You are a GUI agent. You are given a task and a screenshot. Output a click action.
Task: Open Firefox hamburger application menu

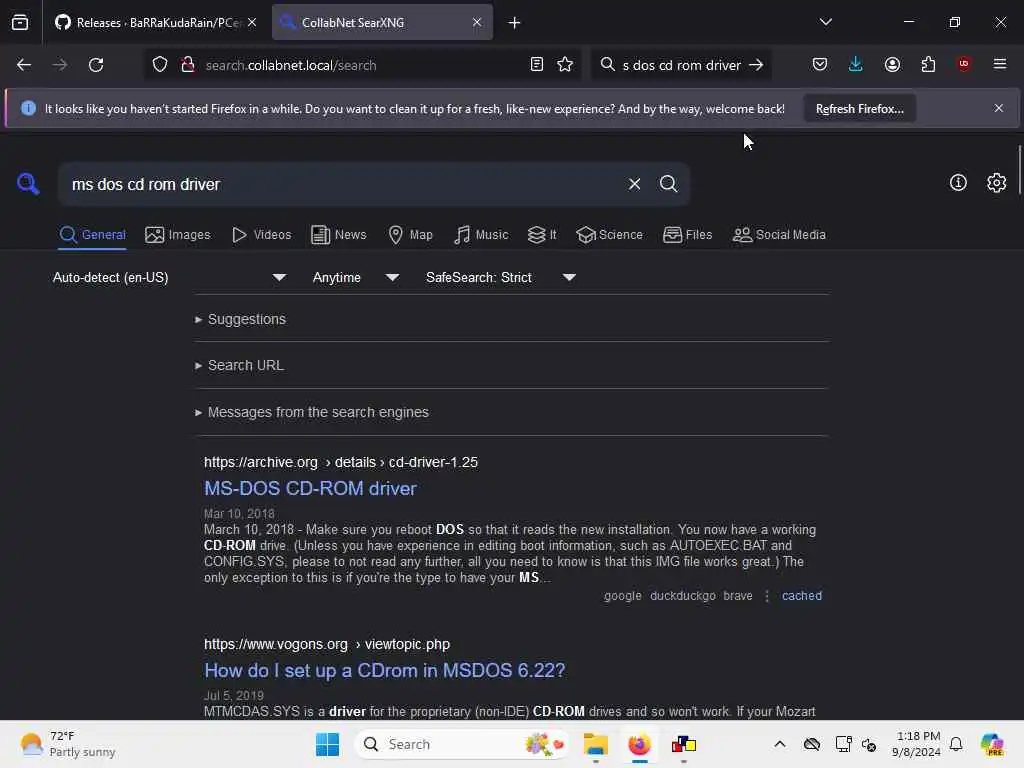1000,64
